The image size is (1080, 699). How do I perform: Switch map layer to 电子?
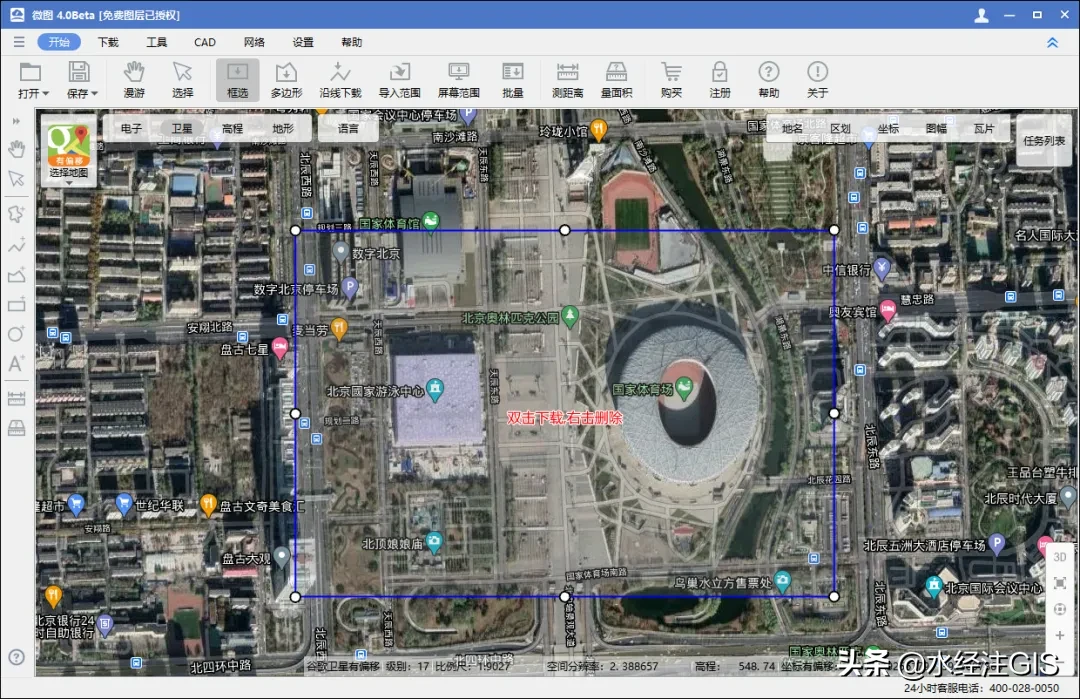click(131, 129)
